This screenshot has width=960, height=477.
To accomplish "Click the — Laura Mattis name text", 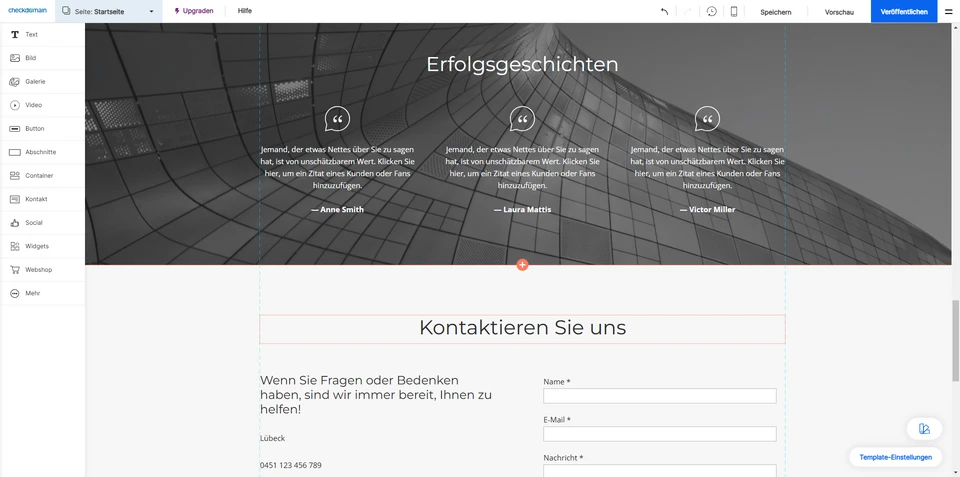I will [x=522, y=209].
